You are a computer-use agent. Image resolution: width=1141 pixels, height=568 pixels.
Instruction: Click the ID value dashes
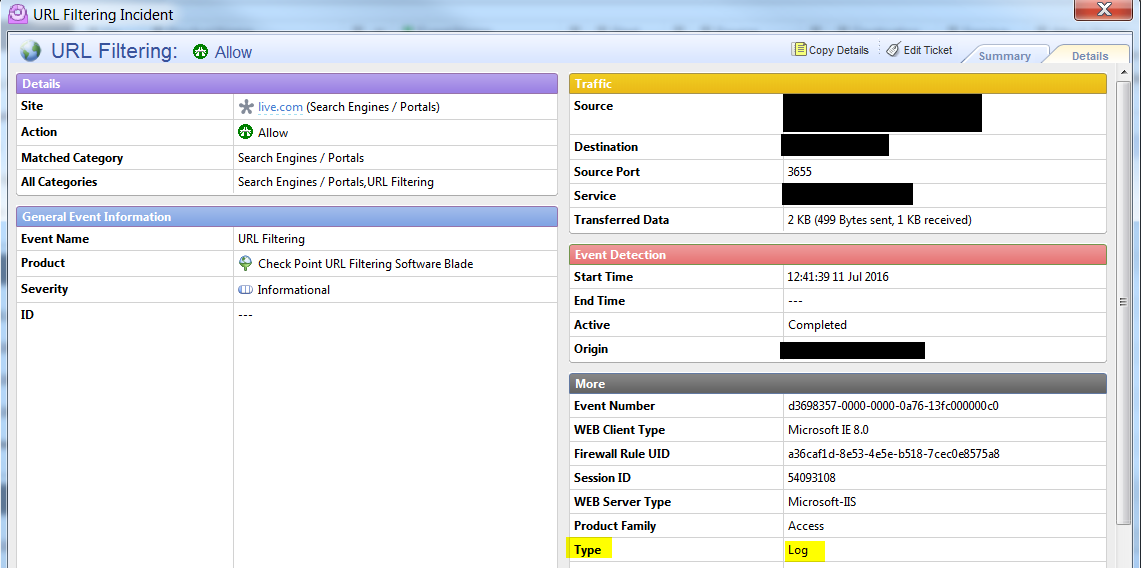pyautogui.click(x=245, y=316)
